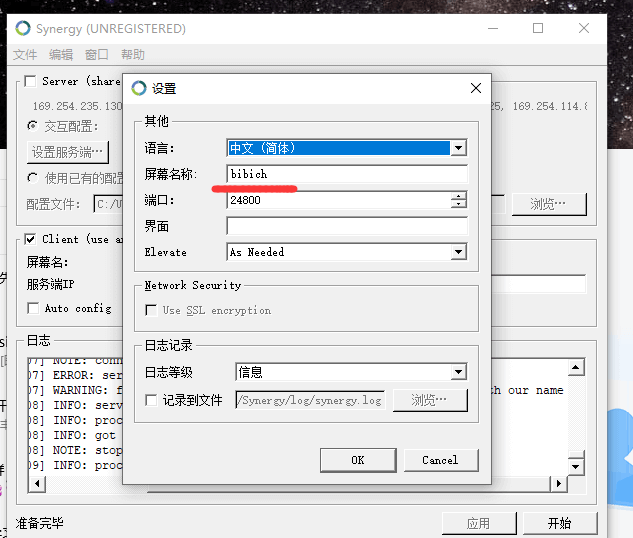Increase the port number with up arrow

[458, 196]
